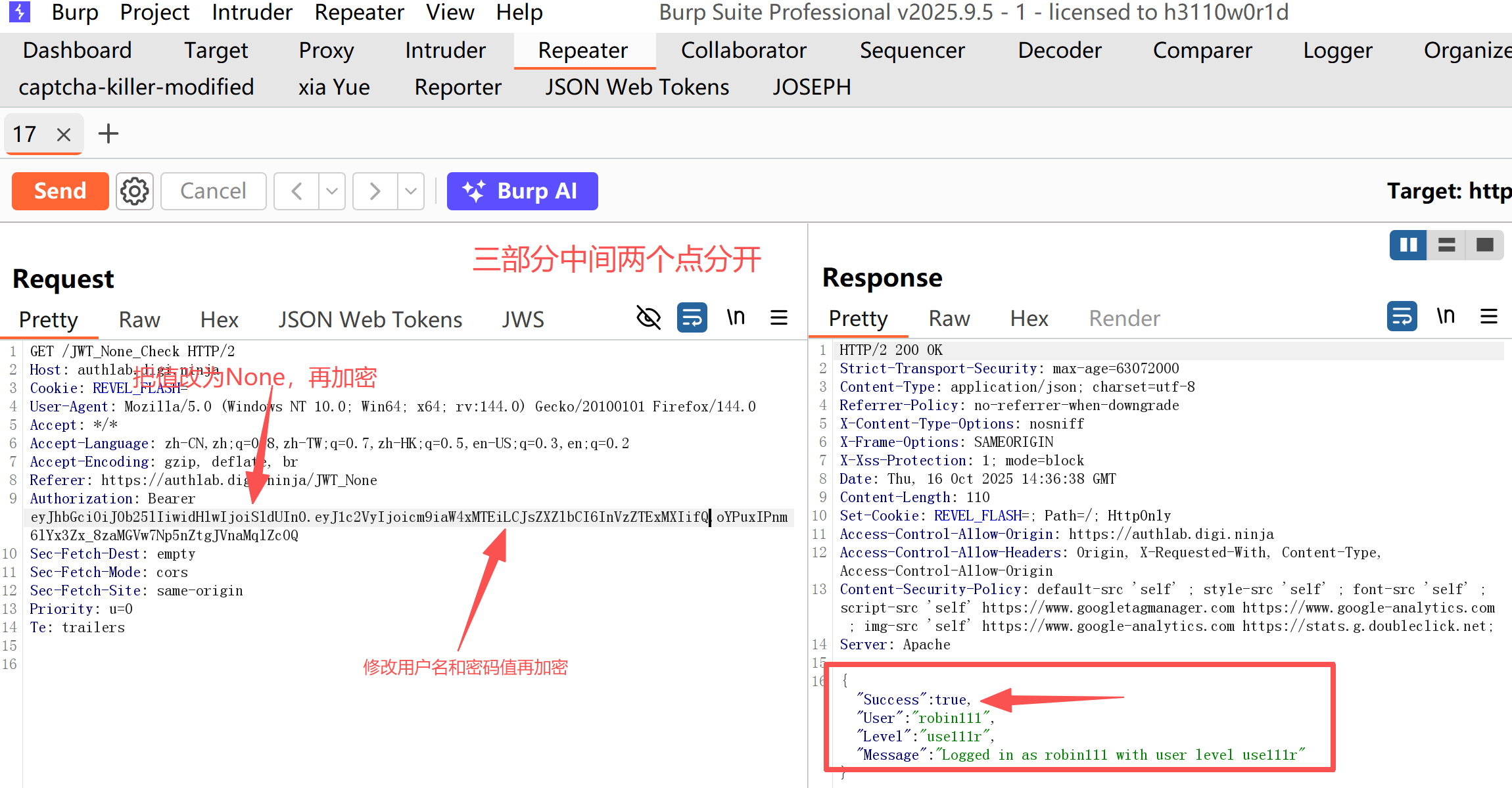Select top-bottom split layout icon

tap(1446, 245)
